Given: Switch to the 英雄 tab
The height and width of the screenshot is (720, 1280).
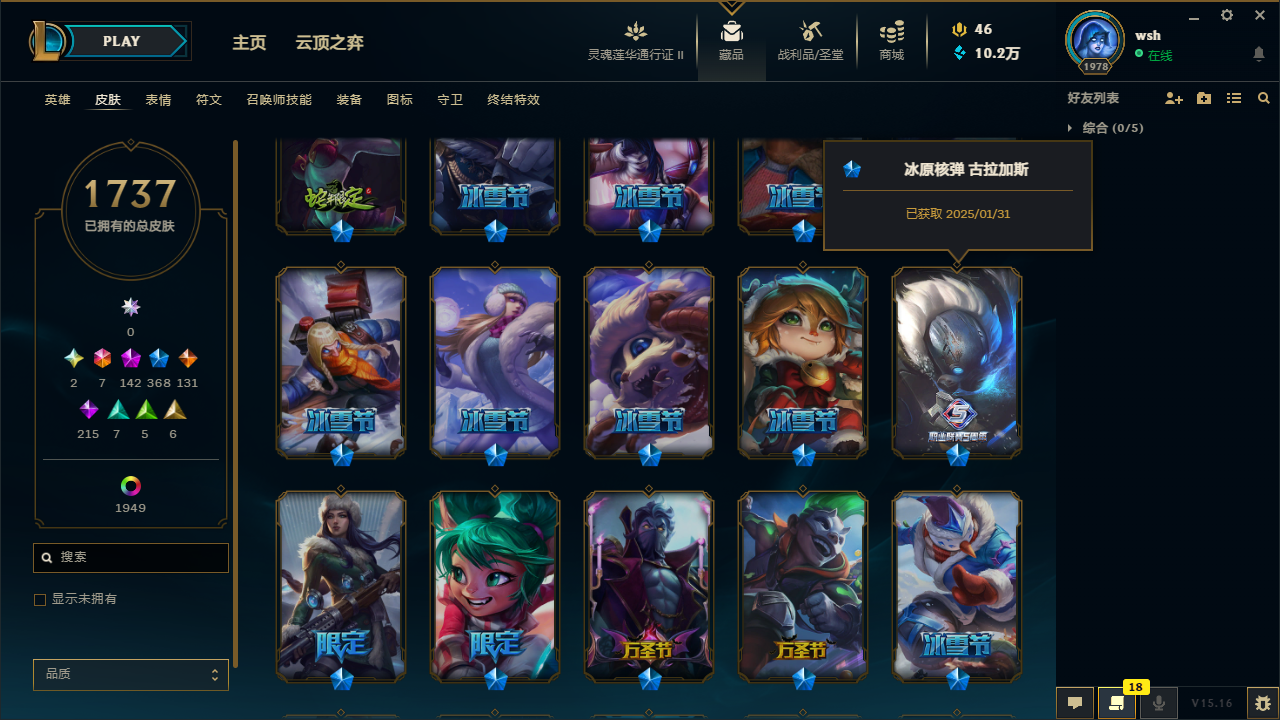Looking at the screenshot, I should pos(57,100).
